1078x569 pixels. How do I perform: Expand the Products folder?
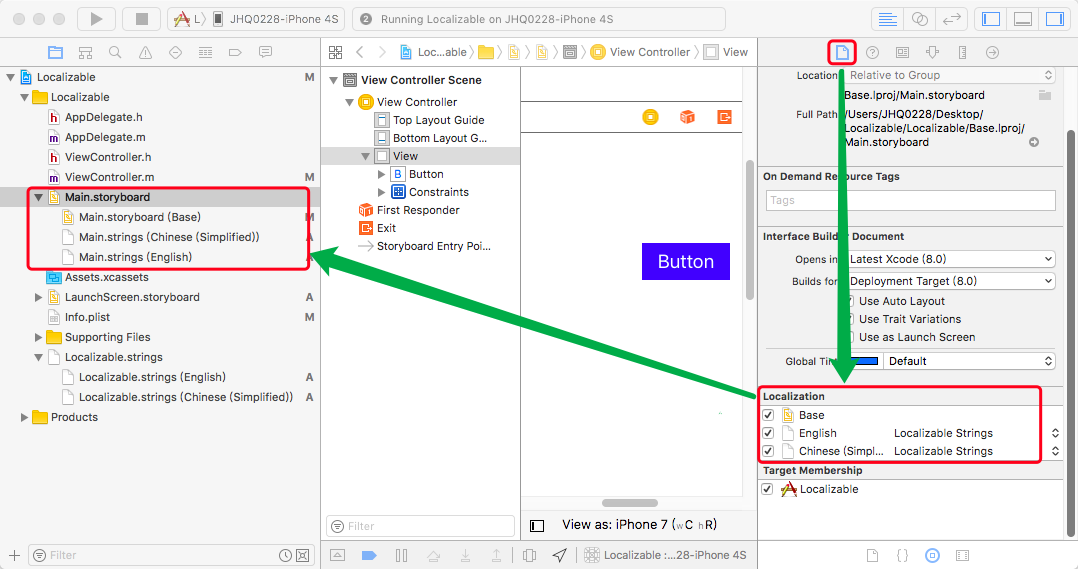25,417
